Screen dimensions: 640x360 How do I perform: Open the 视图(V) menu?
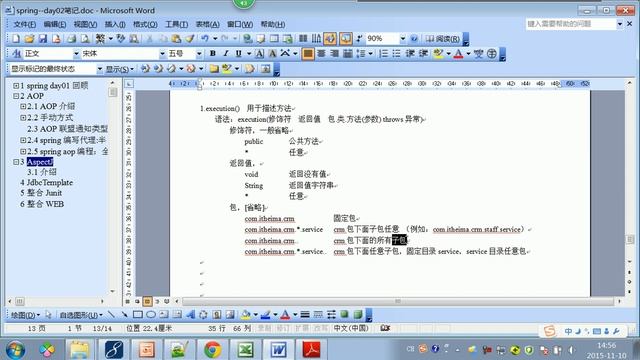coord(85,24)
